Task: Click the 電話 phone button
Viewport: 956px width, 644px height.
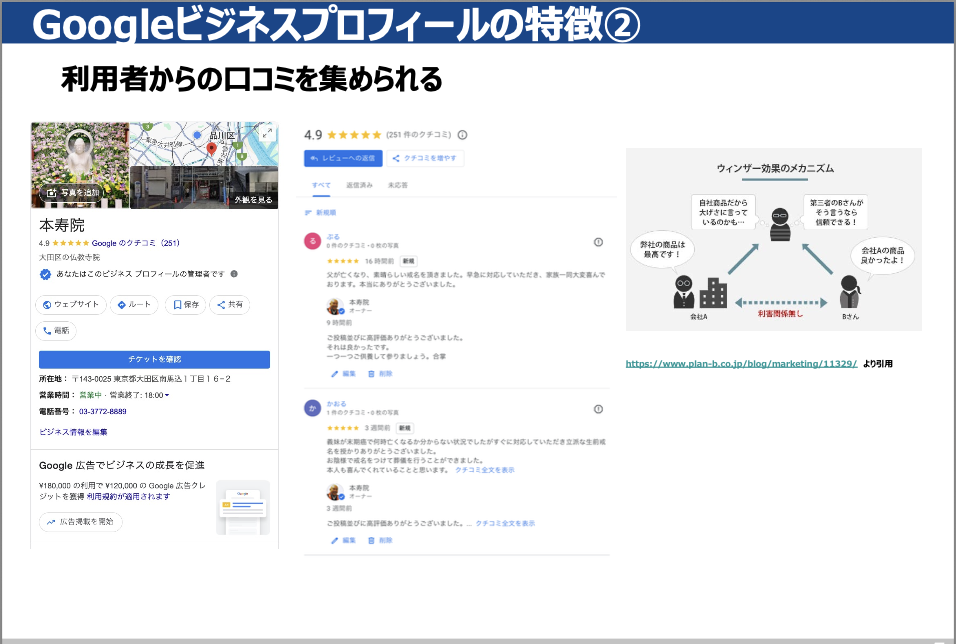Action: click(x=56, y=331)
